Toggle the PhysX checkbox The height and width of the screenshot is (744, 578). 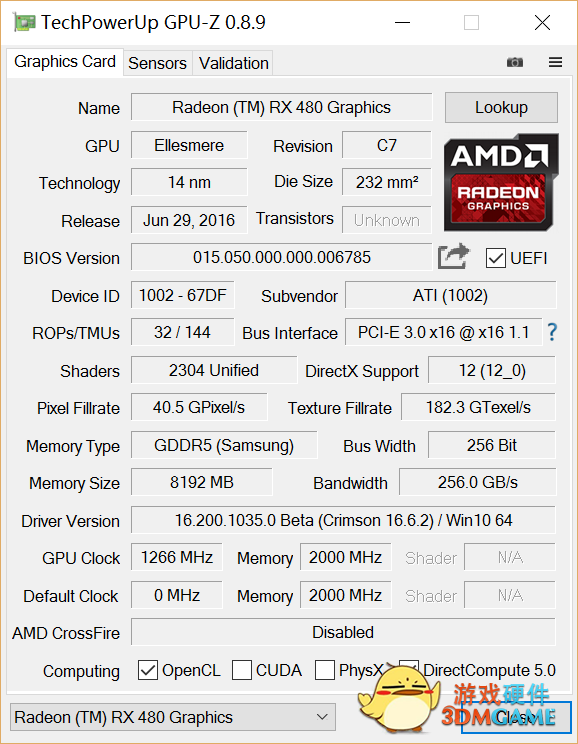[x=325, y=670]
